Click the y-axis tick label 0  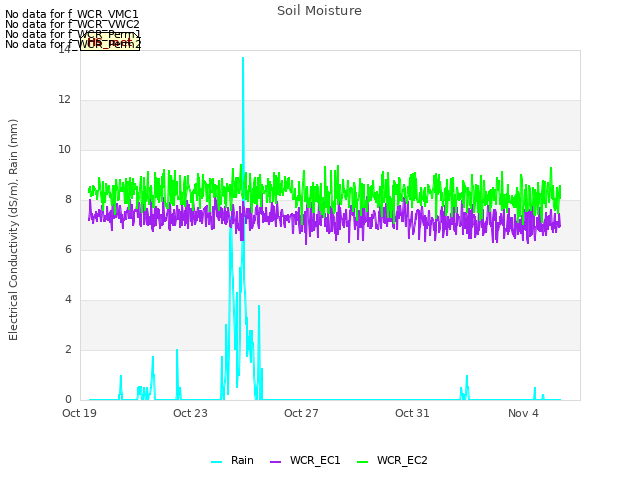click(68, 400)
